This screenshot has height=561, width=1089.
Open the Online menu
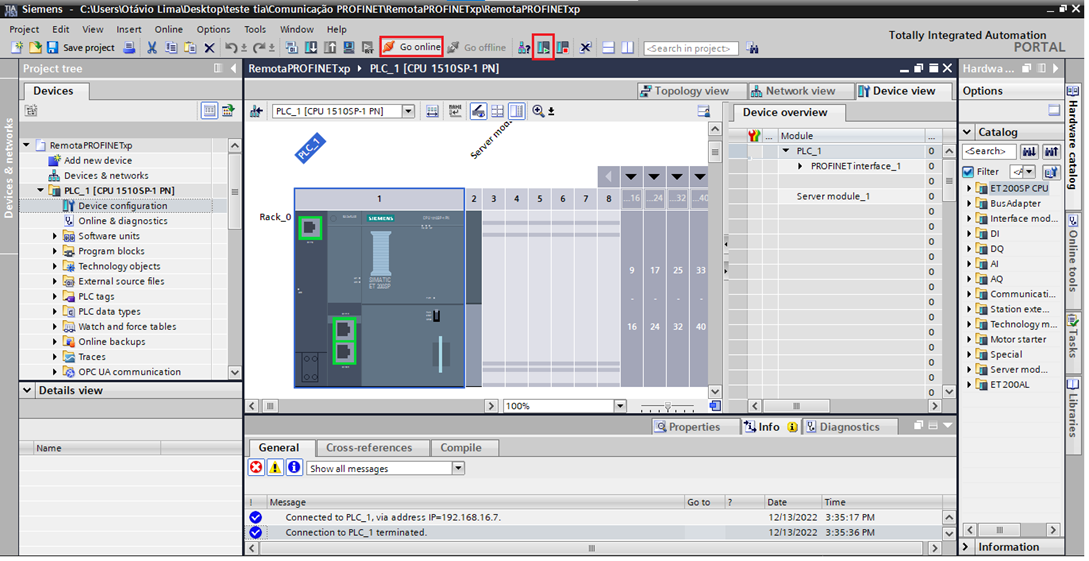click(168, 29)
